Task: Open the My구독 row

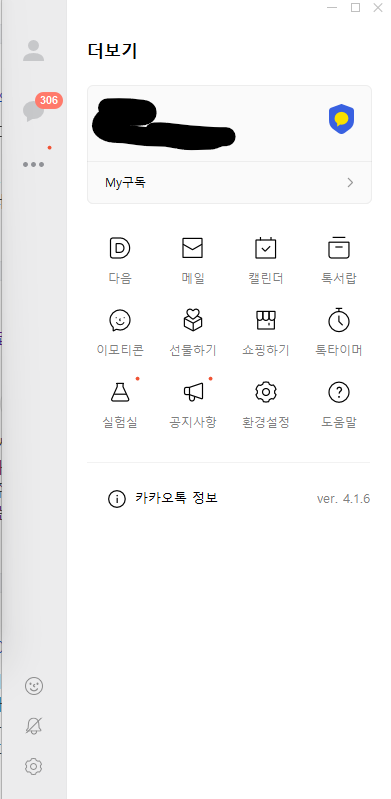Action: (x=229, y=182)
